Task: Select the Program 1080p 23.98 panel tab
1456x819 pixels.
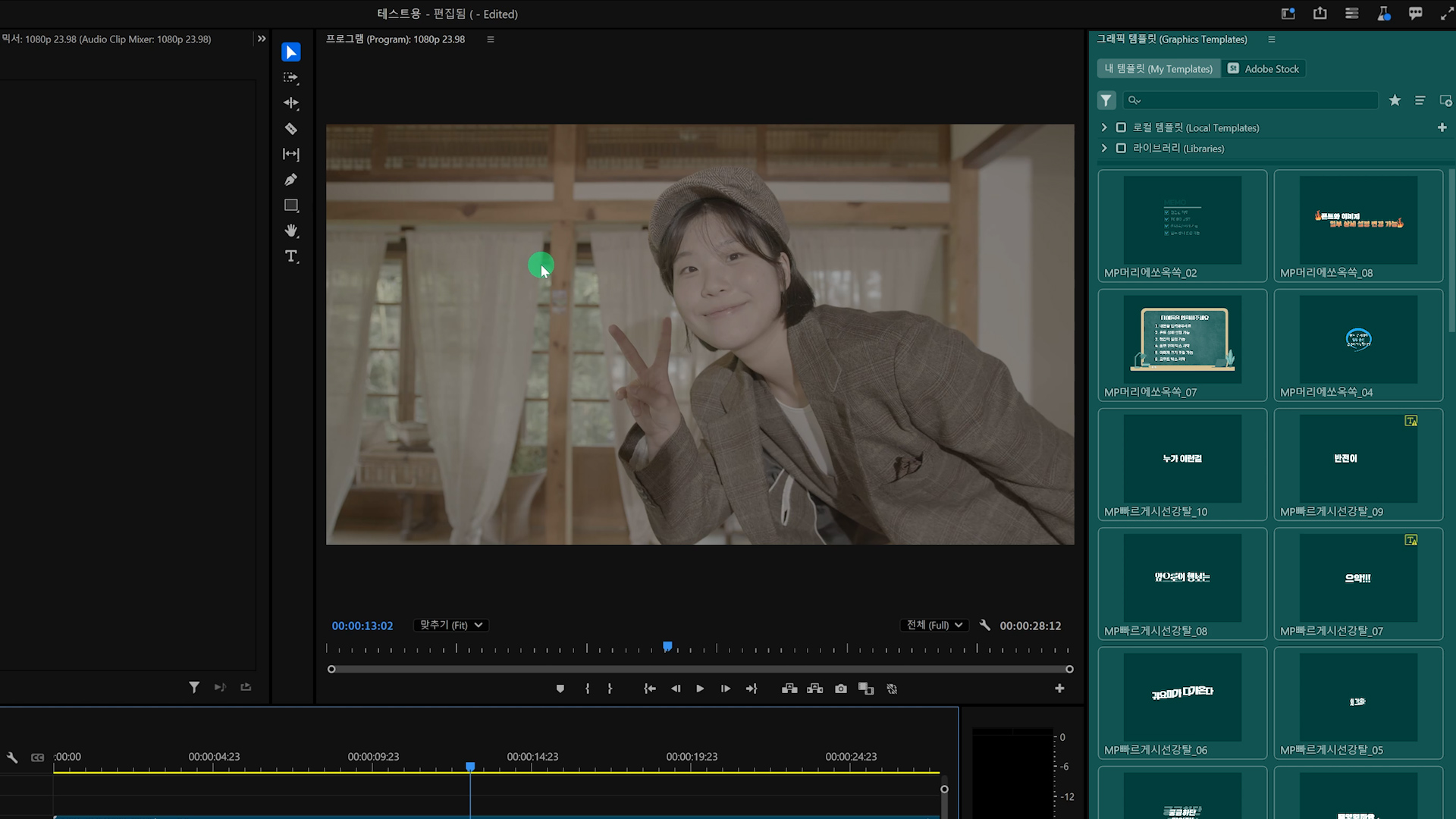Action: [395, 39]
